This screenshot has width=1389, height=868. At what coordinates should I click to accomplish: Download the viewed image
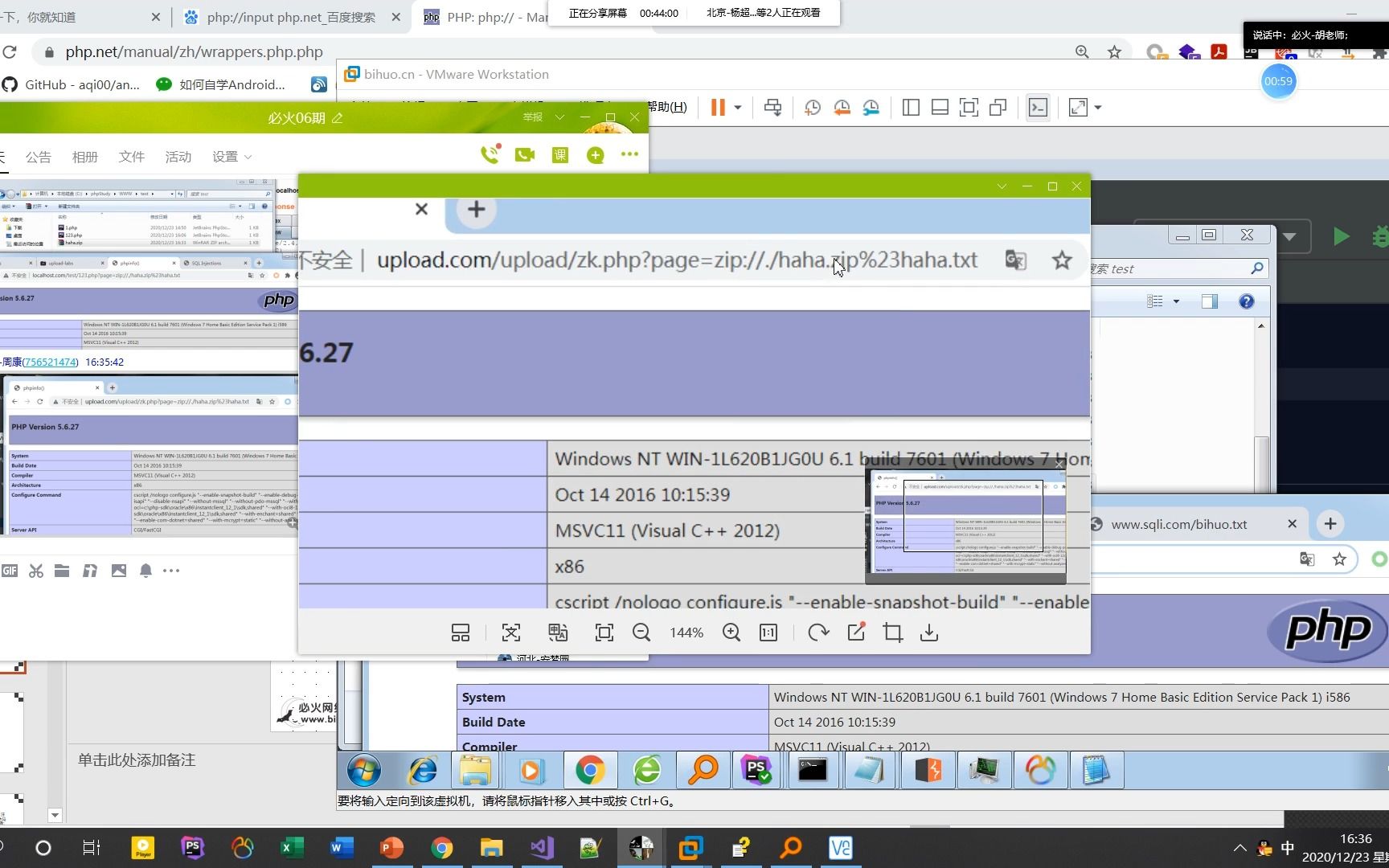(929, 633)
